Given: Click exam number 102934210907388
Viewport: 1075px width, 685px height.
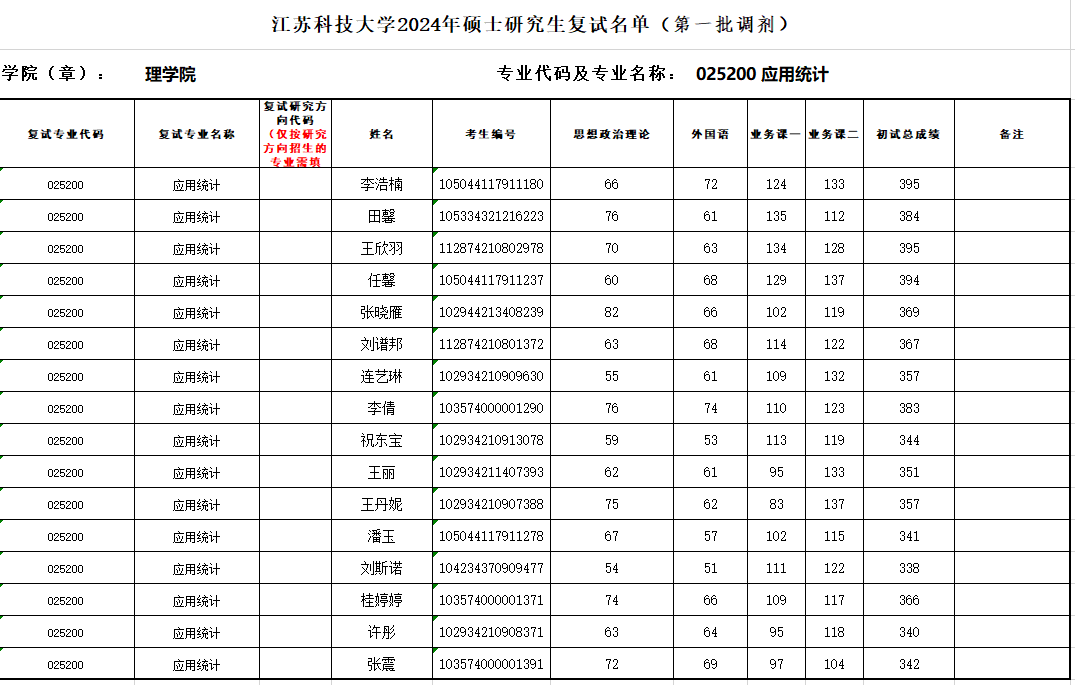Looking at the screenshot, I should (492, 505).
